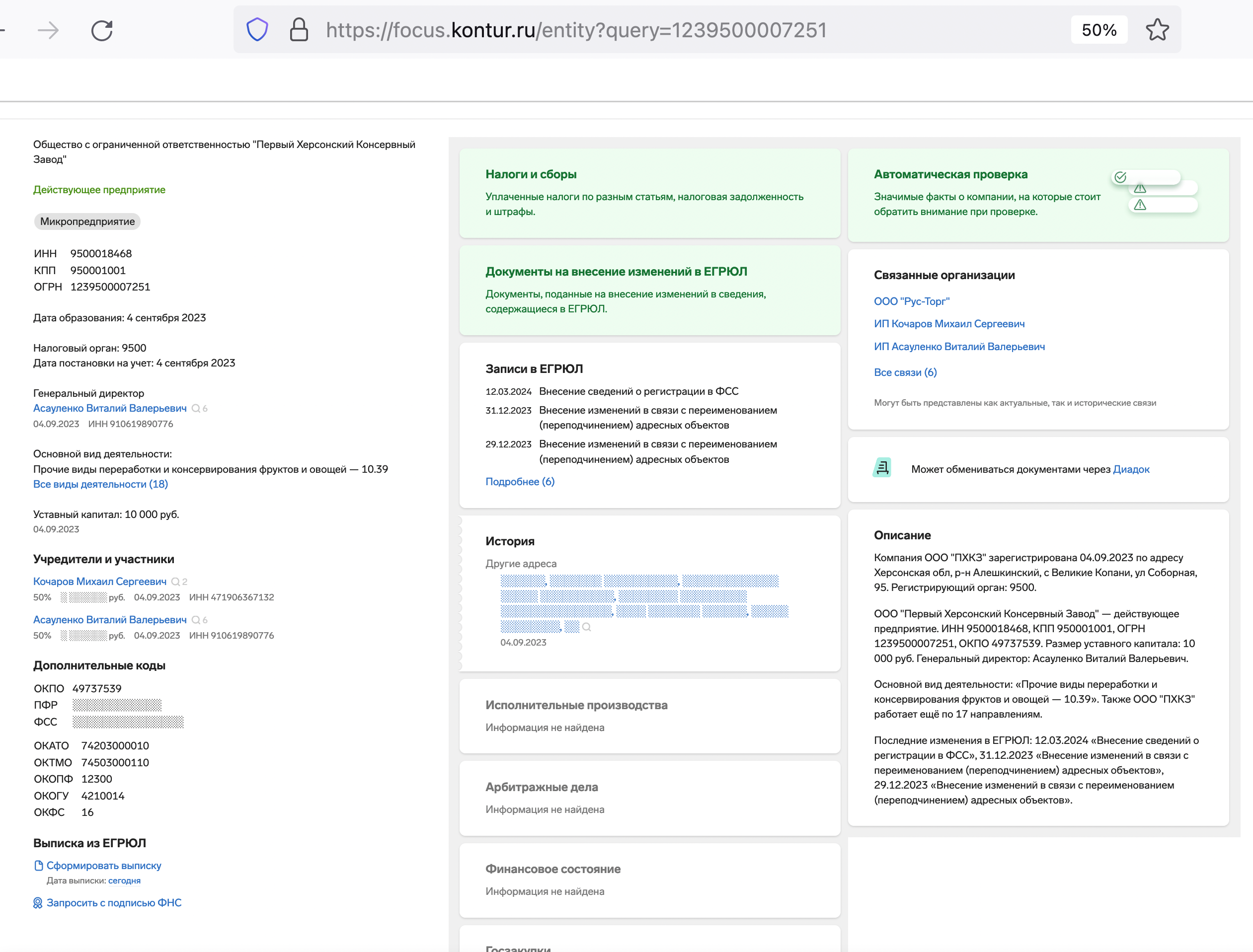Show all connections via Все связи (6)

point(905,372)
